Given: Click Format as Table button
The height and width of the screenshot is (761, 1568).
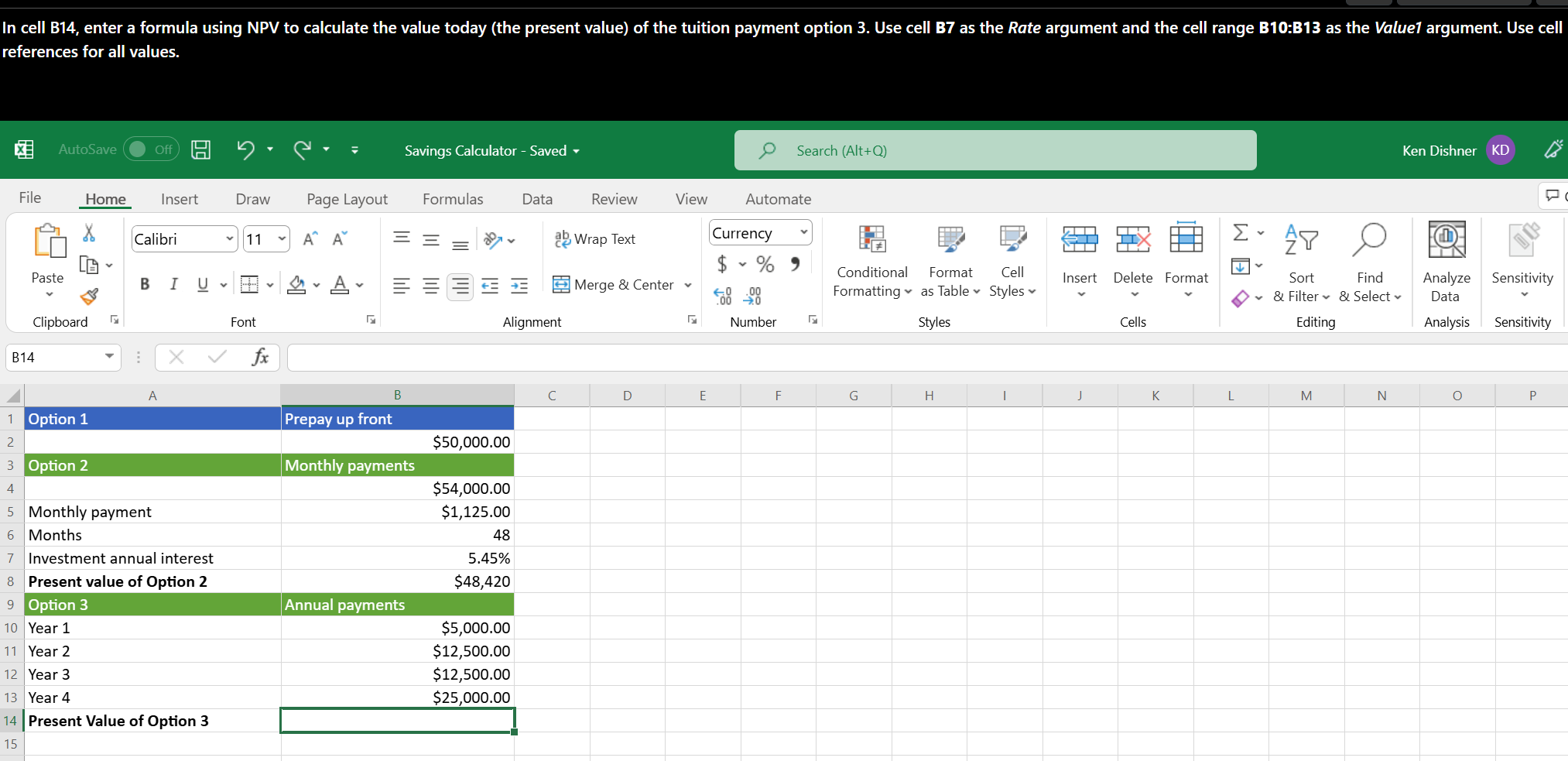Looking at the screenshot, I should [950, 262].
